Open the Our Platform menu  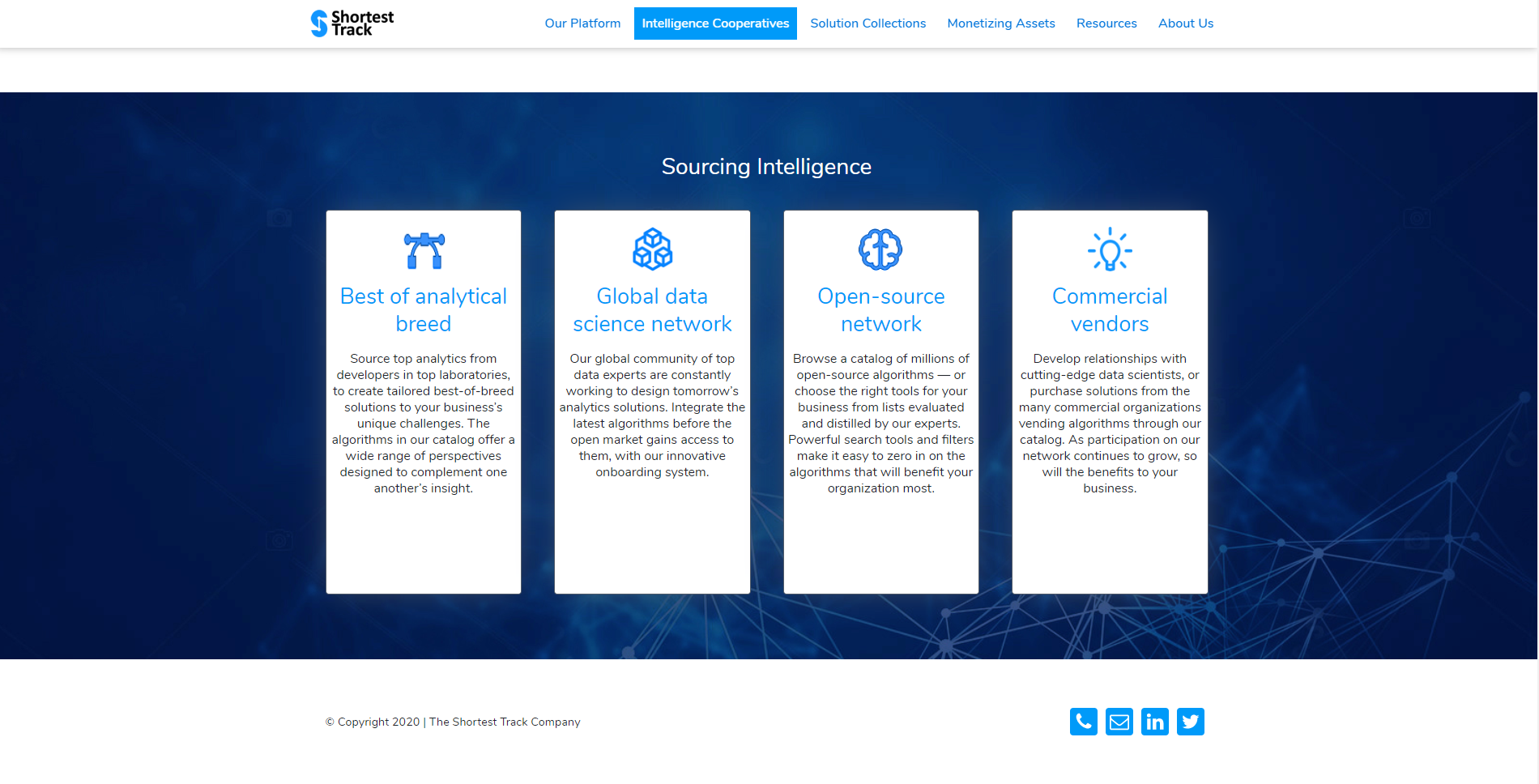click(x=582, y=23)
